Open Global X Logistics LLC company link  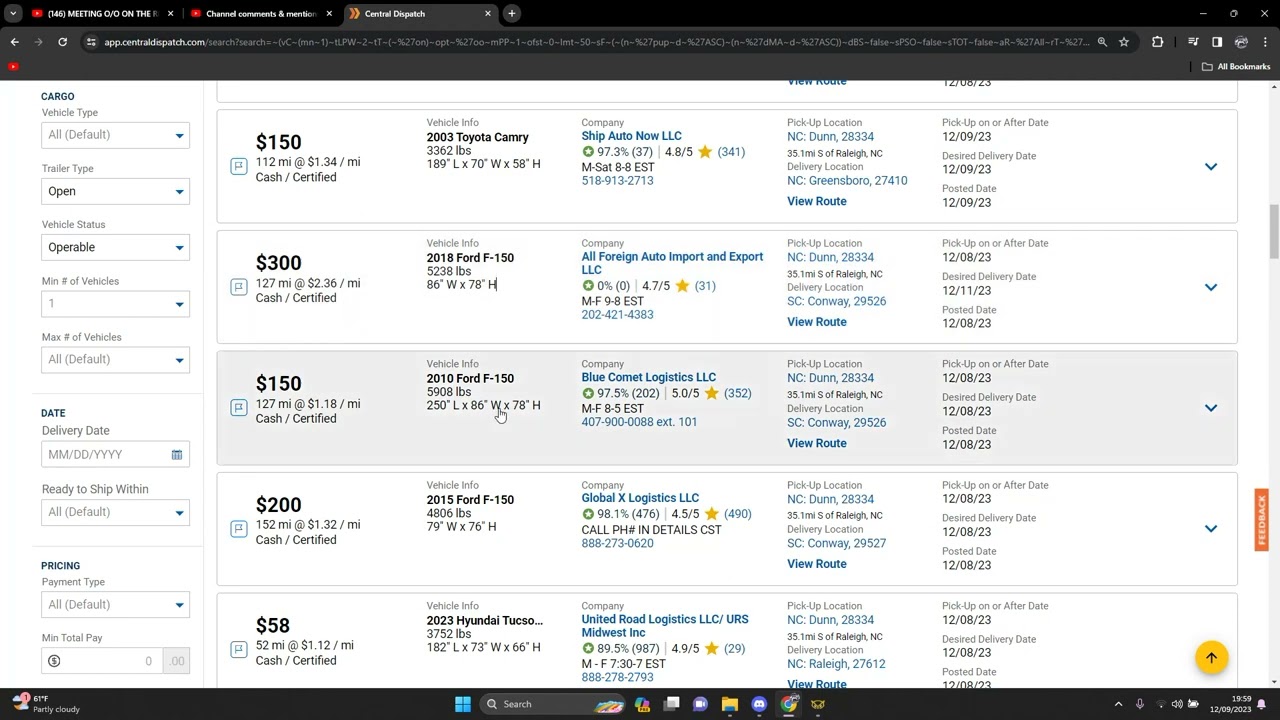[x=640, y=498]
